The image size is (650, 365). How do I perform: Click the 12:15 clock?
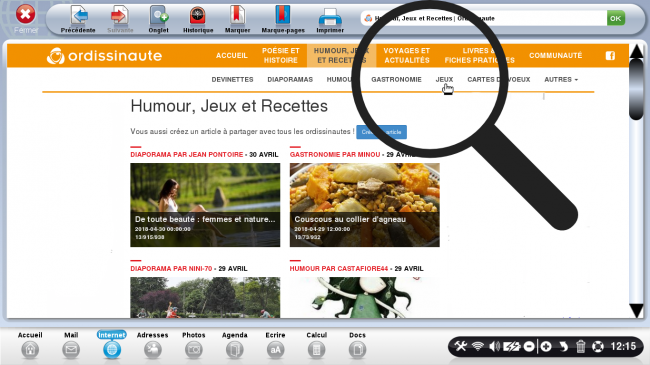[x=623, y=346]
